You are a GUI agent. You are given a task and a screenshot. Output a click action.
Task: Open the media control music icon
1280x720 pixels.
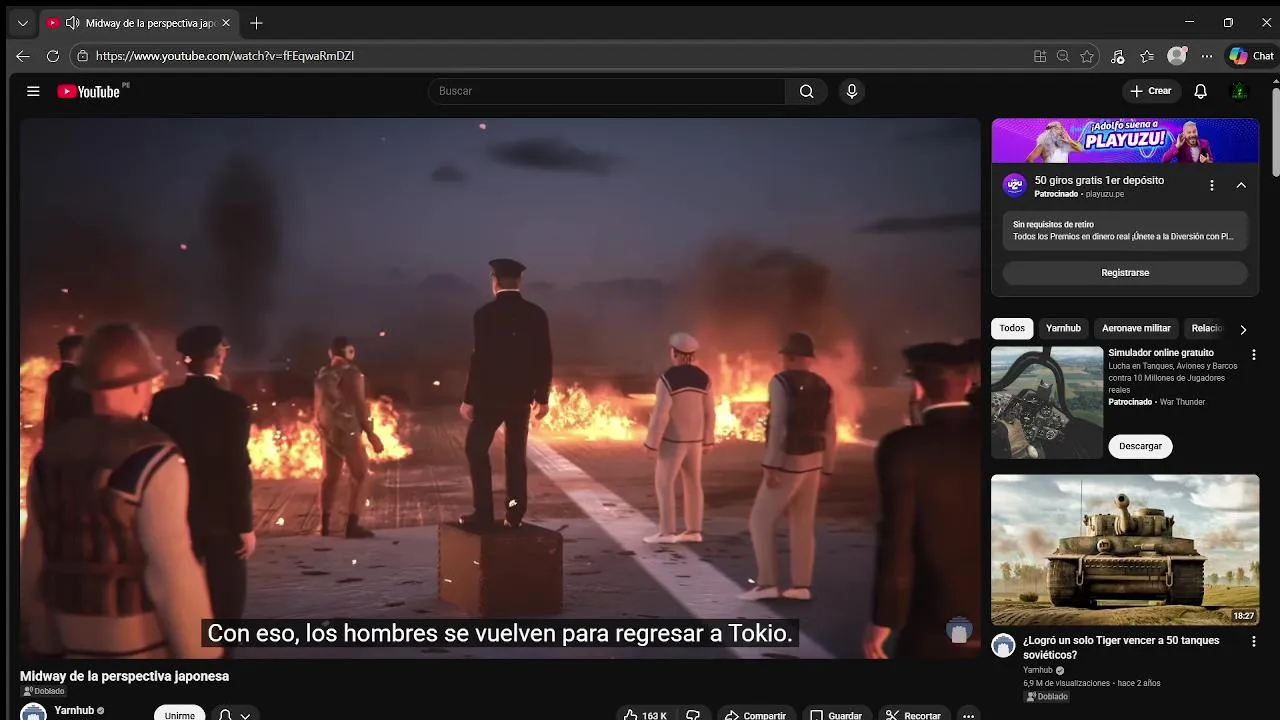point(1118,56)
